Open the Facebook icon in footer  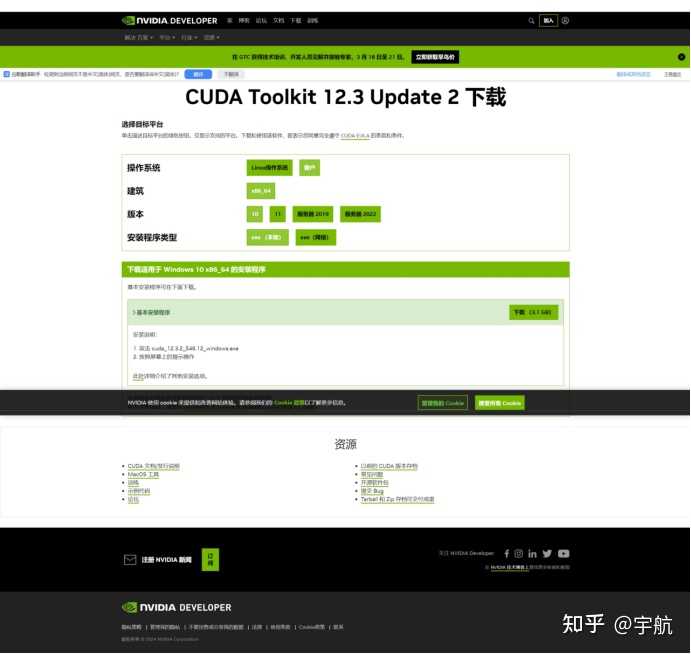click(x=507, y=554)
